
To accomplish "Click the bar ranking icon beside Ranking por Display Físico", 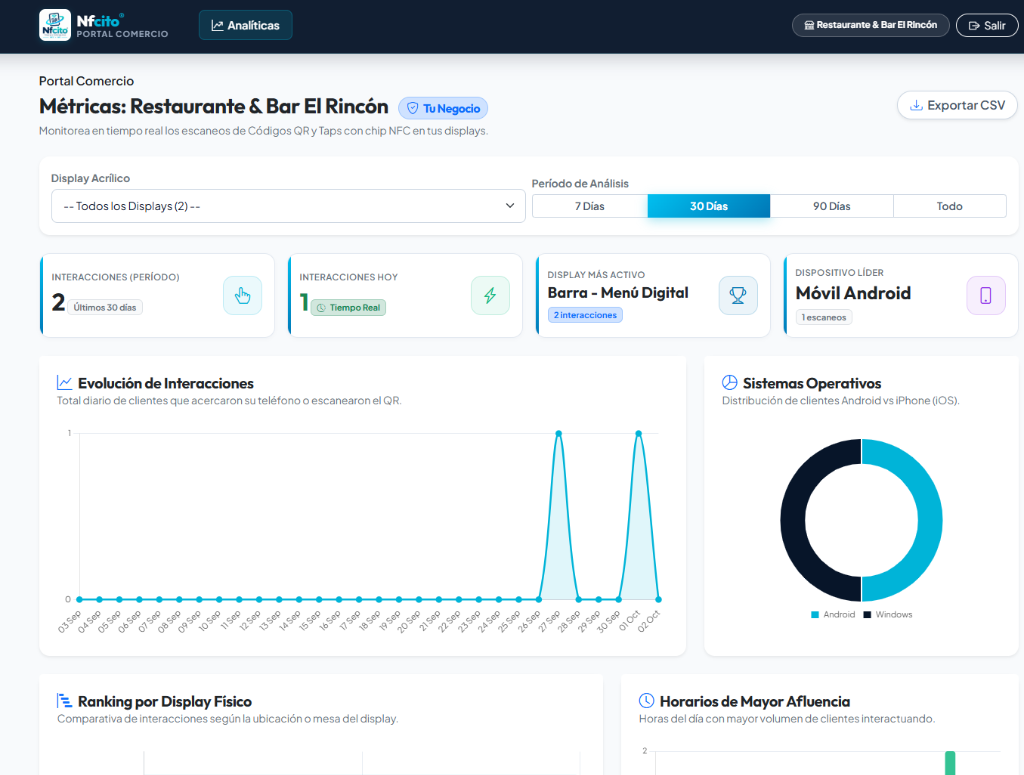I will click(x=64, y=701).
